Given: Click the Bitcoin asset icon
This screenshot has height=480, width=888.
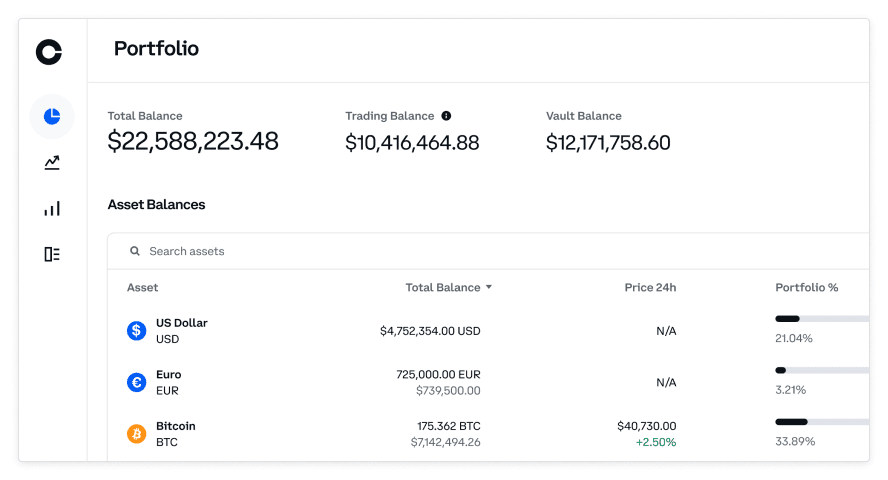Looking at the screenshot, I should click(136, 434).
